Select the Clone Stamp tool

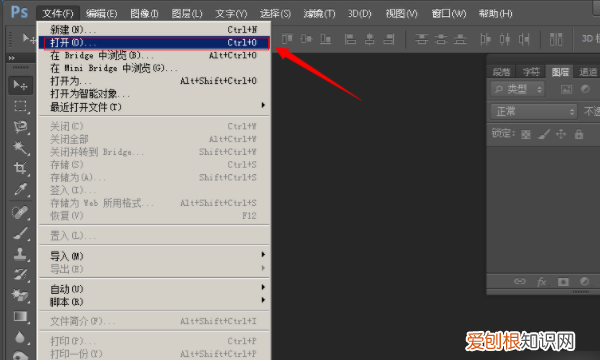point(20,253)
